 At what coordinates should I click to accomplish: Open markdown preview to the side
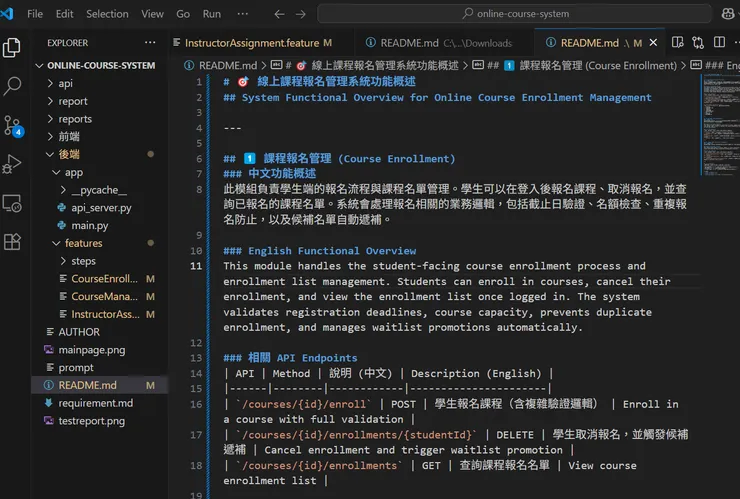(x=678, y=42)
